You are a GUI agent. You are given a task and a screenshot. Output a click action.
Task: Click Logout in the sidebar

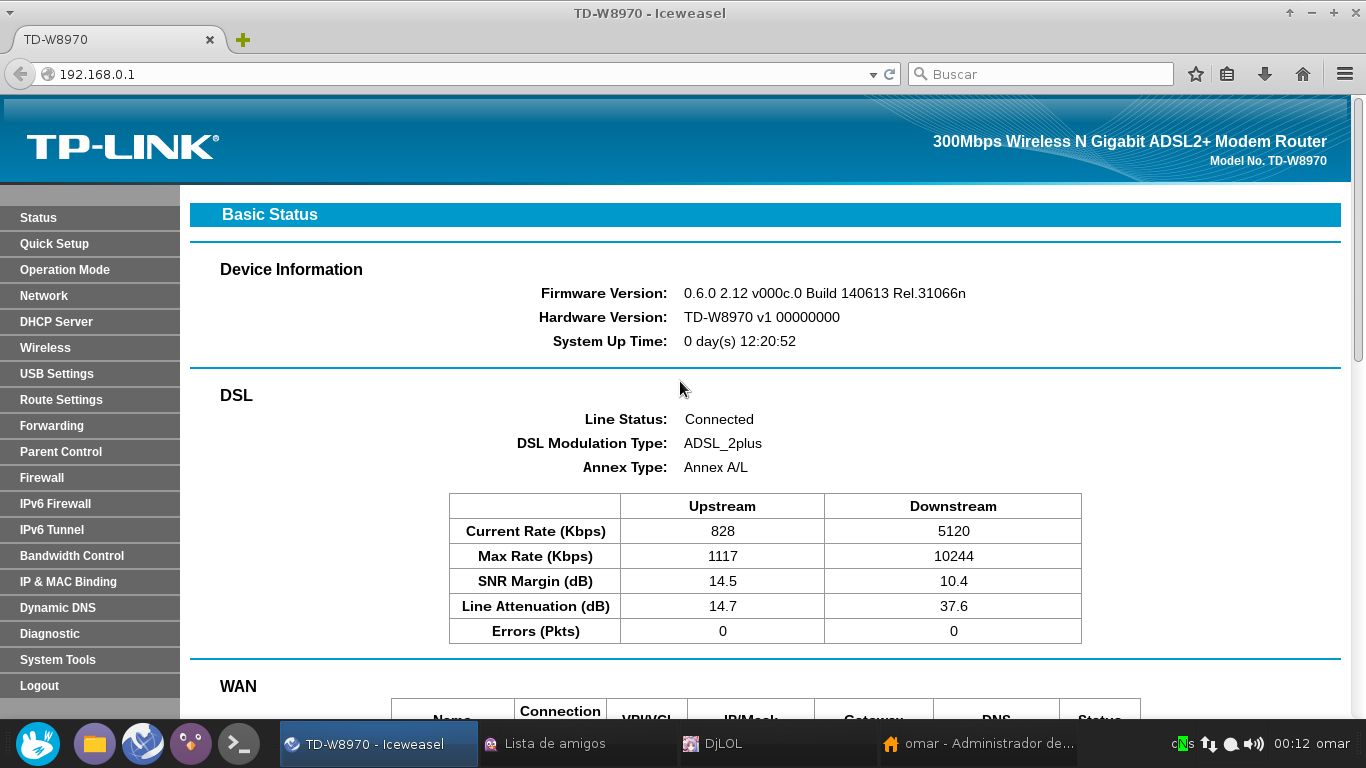click(x=90, y=686)
